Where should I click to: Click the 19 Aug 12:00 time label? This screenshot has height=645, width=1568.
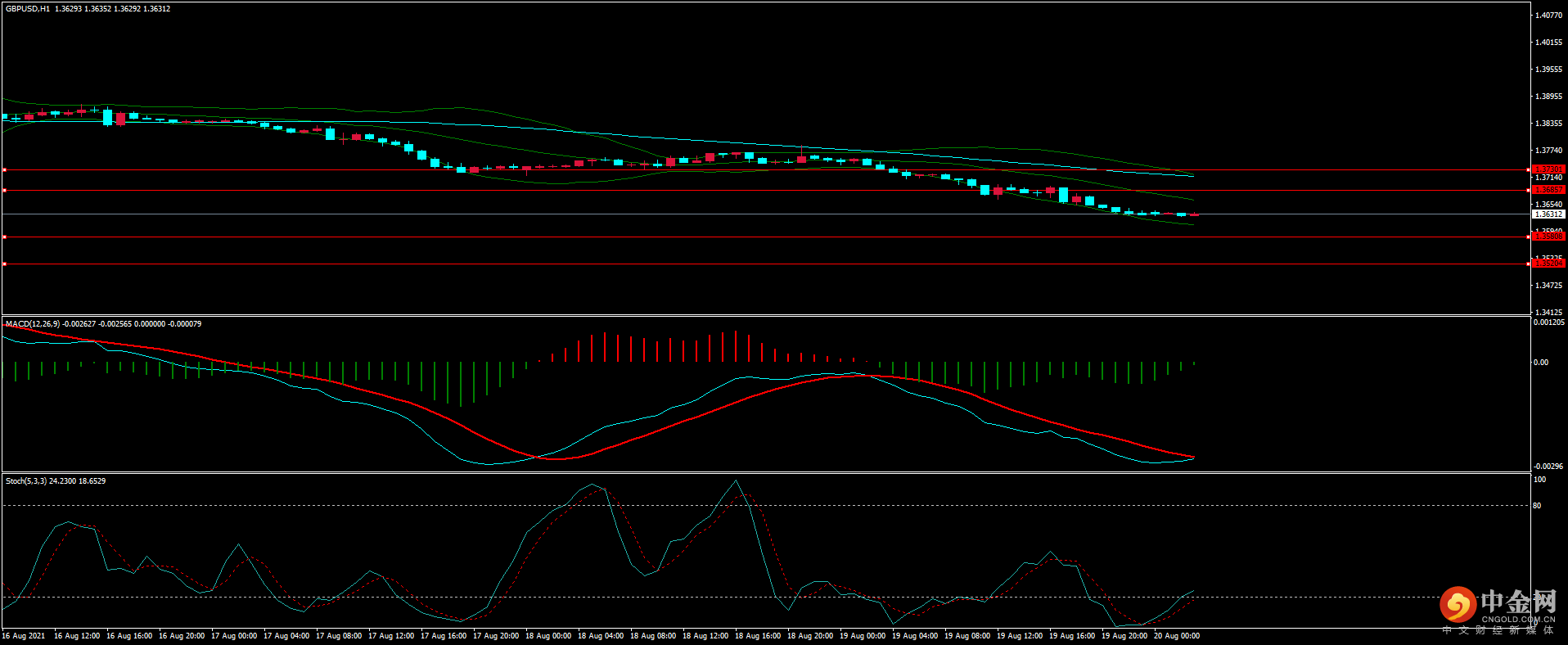pyautogui.click(x=1019, y=636)
